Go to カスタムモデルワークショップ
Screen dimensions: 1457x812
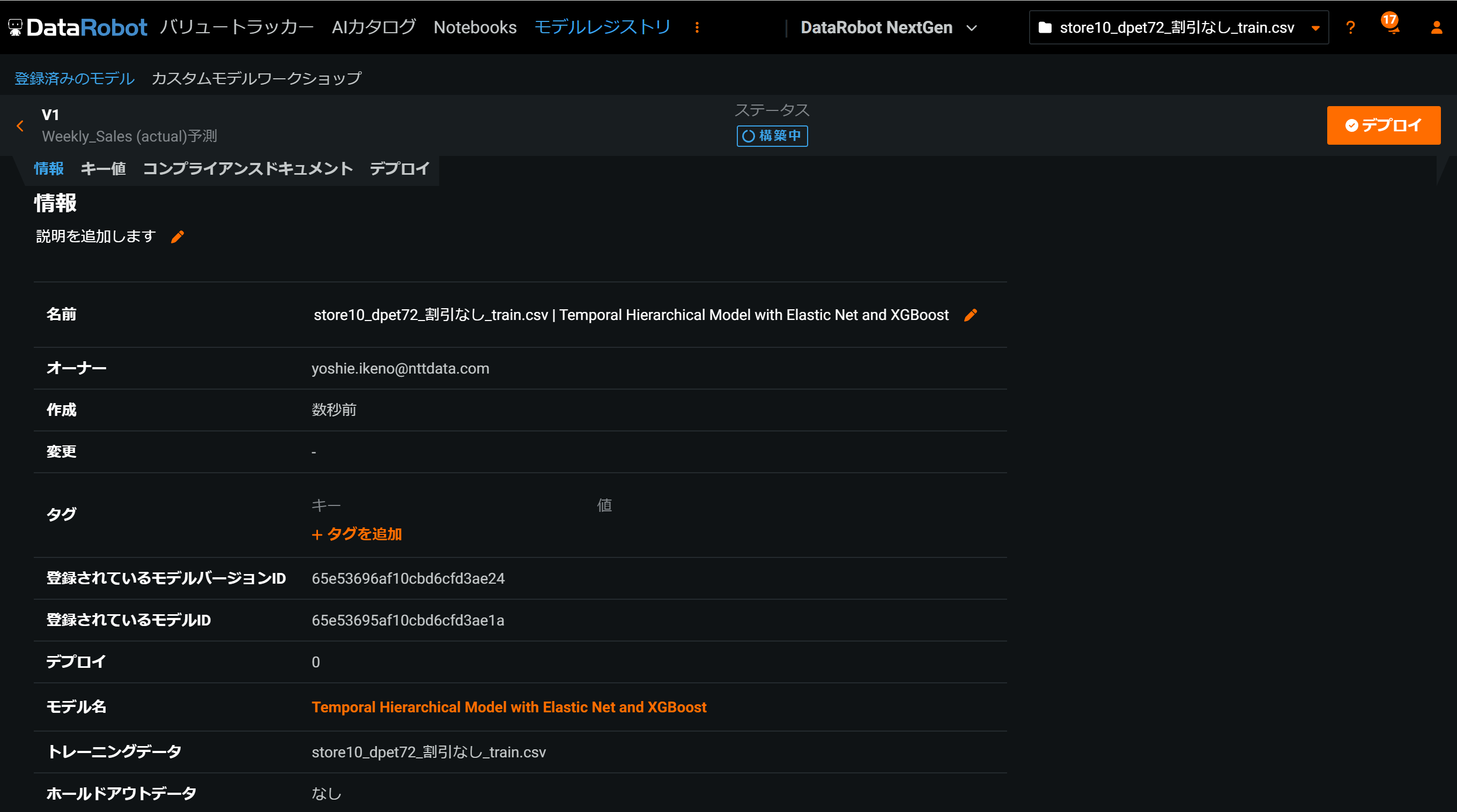click(256, 78)
